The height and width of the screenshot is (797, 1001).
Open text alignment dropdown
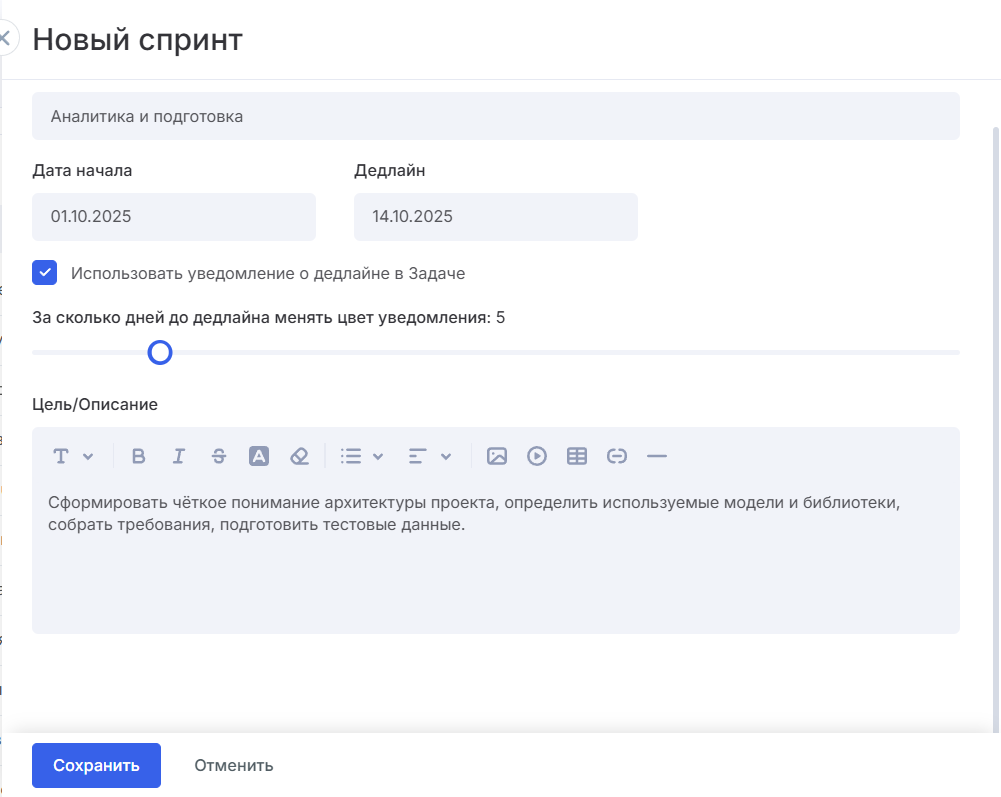click(429, 456)
